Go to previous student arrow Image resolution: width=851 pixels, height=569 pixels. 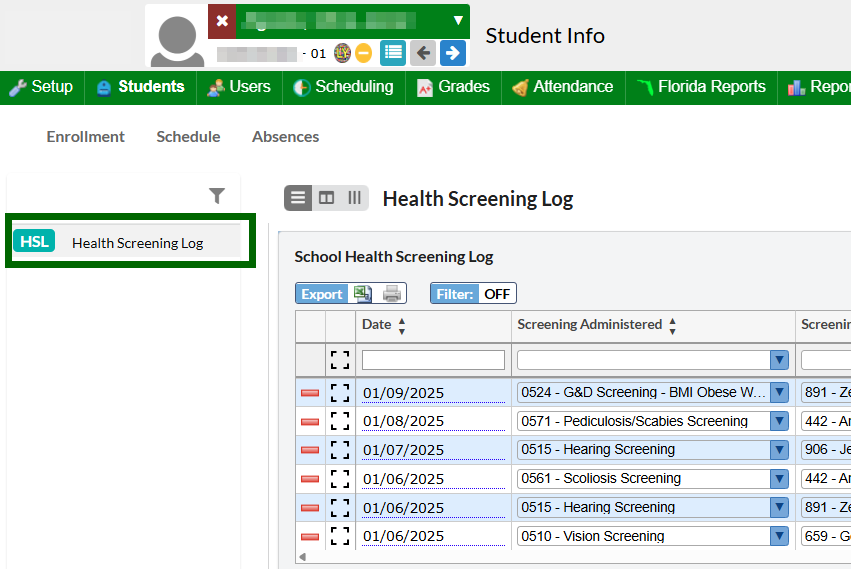423,53
